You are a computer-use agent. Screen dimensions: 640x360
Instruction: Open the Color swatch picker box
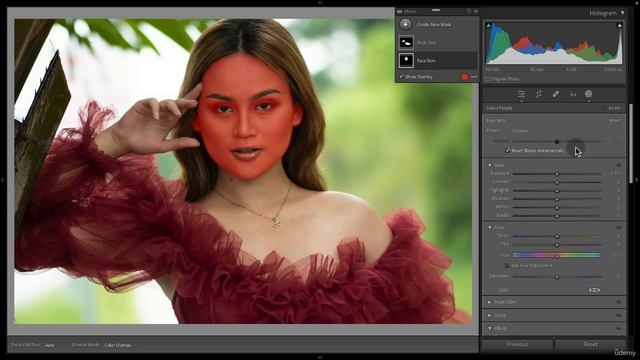tap(594, 290)
